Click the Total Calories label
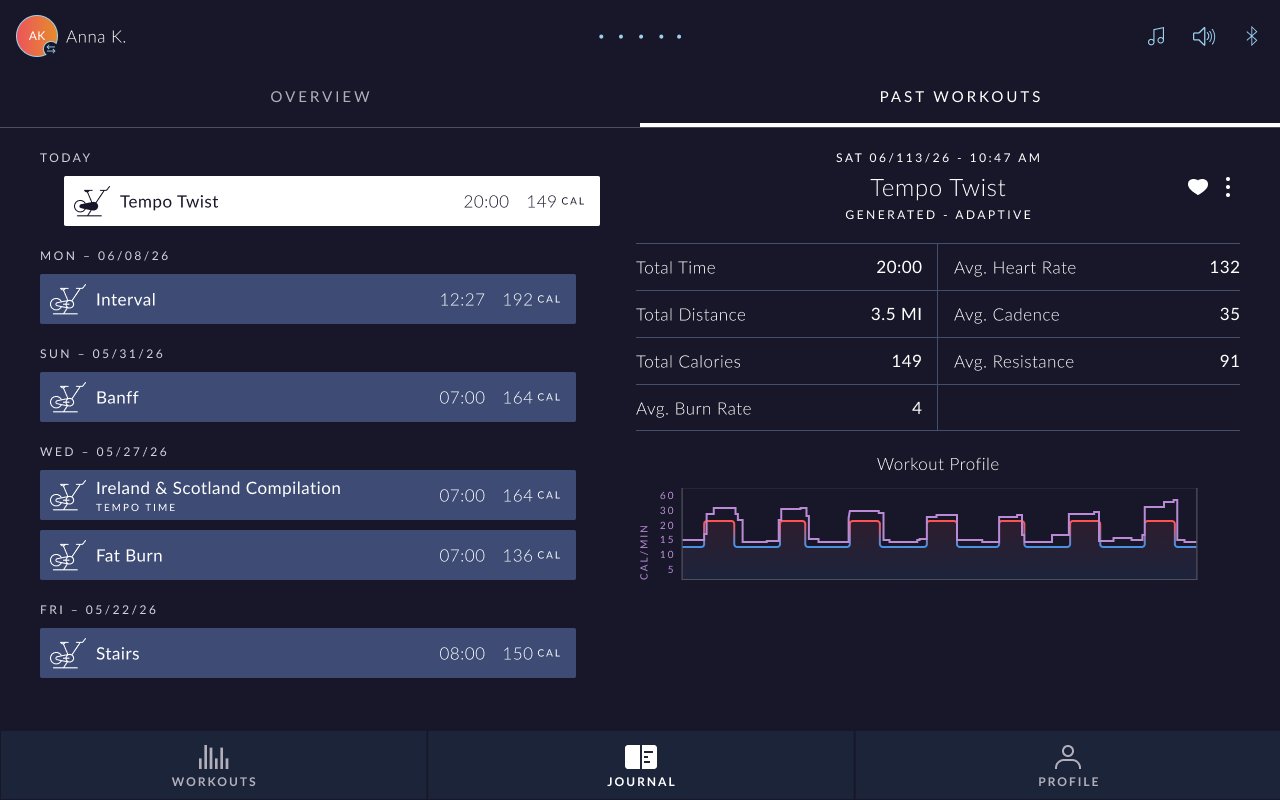1280x800 pixels. [688, 361]
